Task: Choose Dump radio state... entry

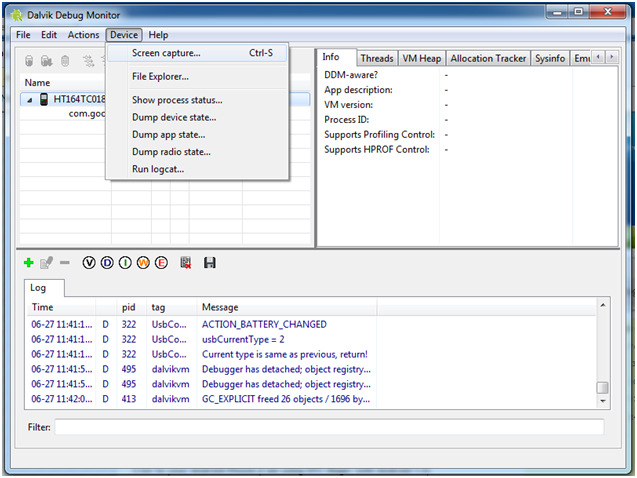Action: pyautogui.click(x=197, y=152)
